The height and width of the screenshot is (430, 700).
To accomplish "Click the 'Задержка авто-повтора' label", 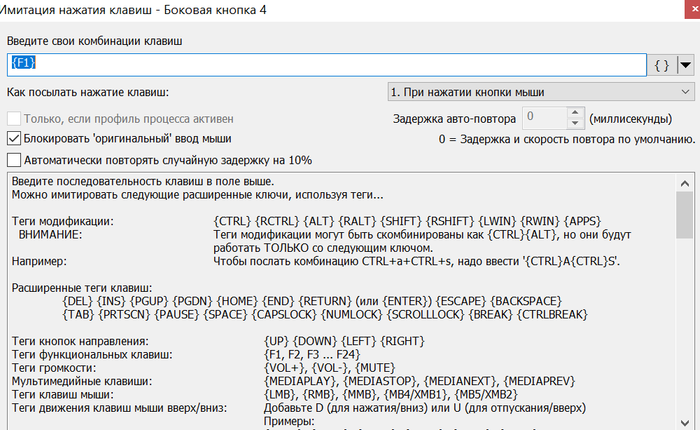I will pos(457,118).
